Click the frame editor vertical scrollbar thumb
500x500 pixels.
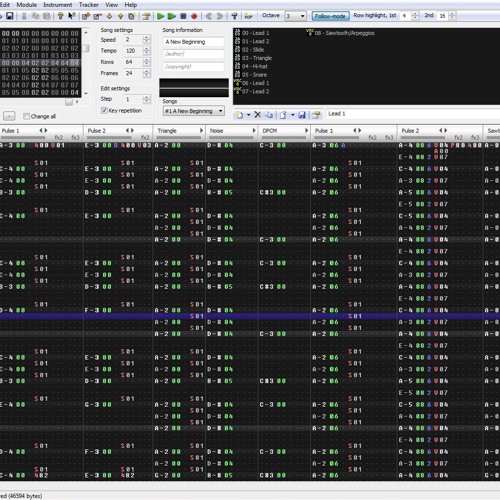pyautogui.click(x=86, y=48)
